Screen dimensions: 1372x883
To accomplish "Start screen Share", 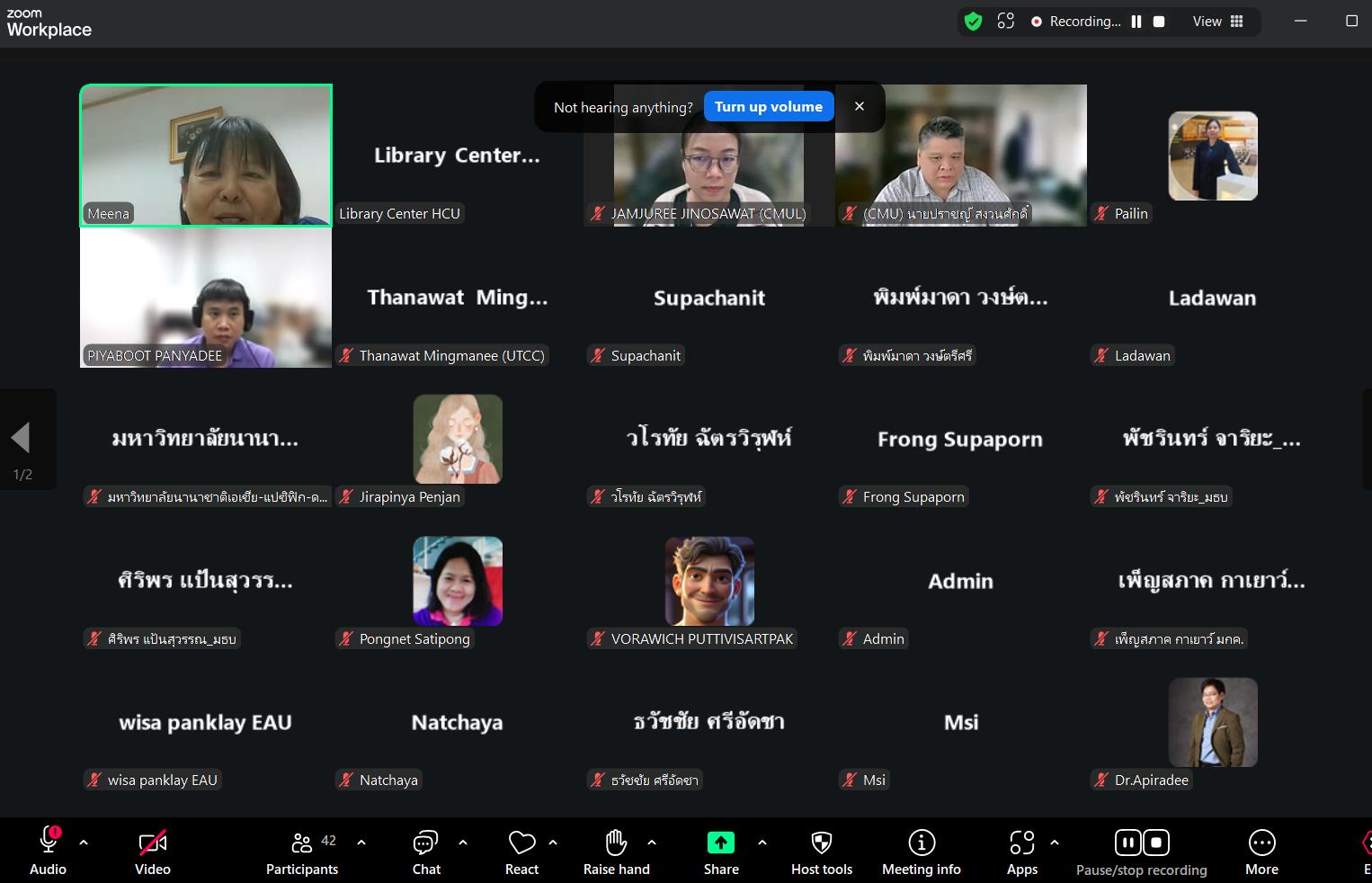I will pos(720,852).
